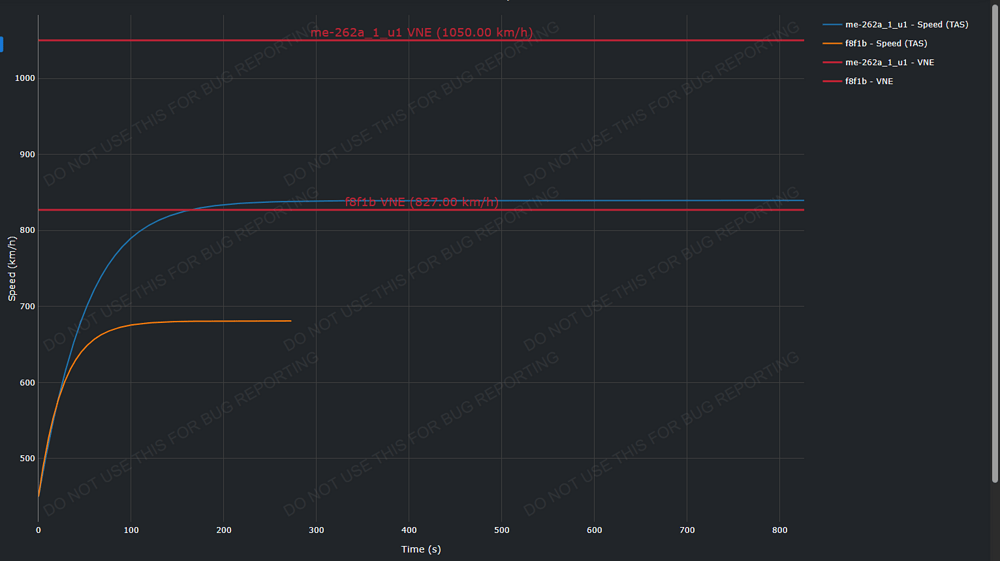This screenshot has width=1000, height=561.
Task: Click the red legend line beside me-262a_1_u1 VNE
Action: click(x=832, y=62)
